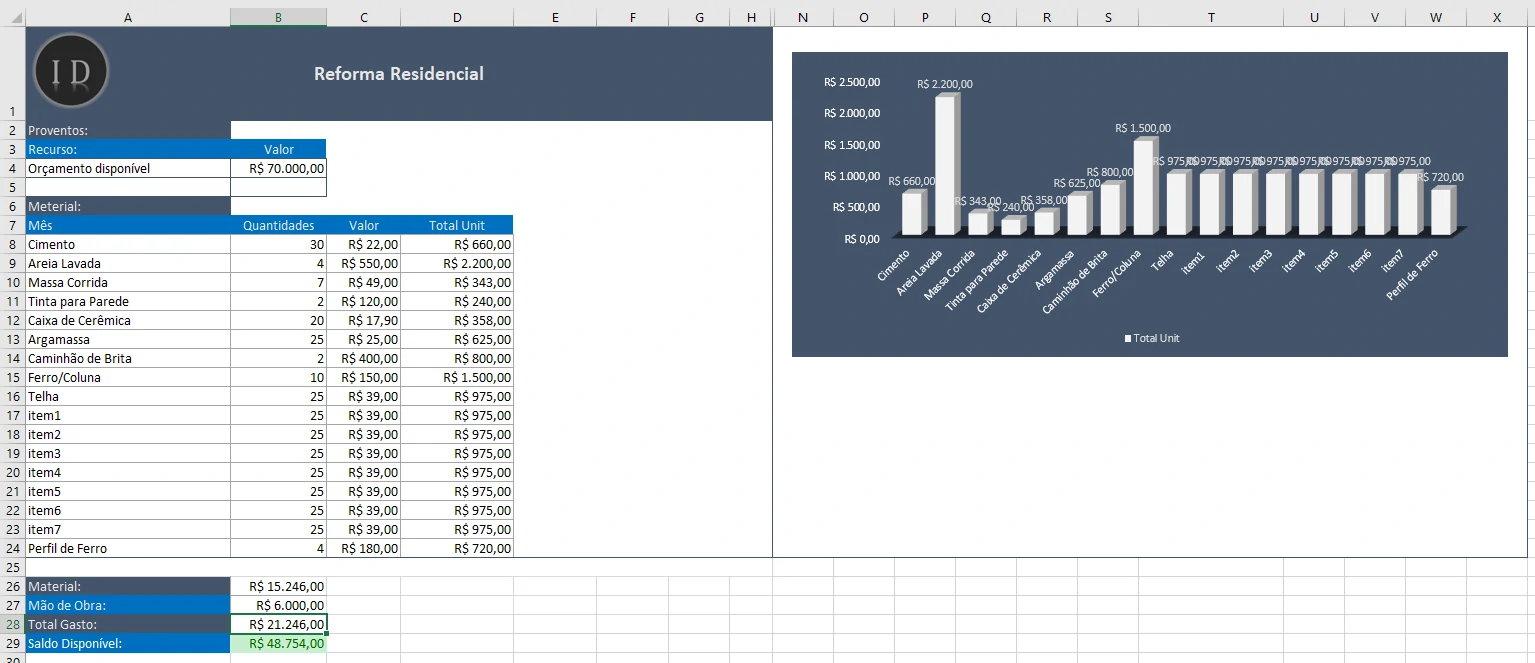Select the row 15 header
Screen dimensions: 1535x663
tap(12, 378)
